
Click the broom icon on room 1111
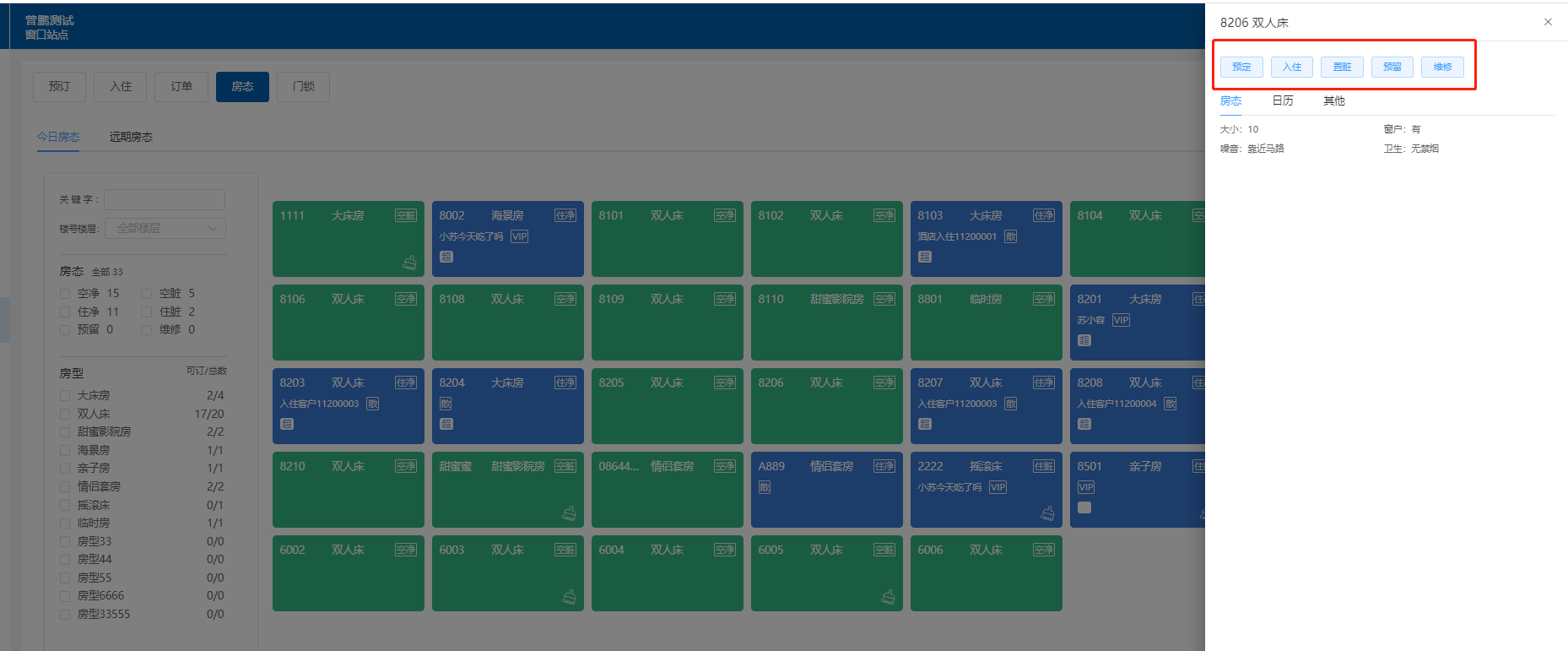click(409, 263)
